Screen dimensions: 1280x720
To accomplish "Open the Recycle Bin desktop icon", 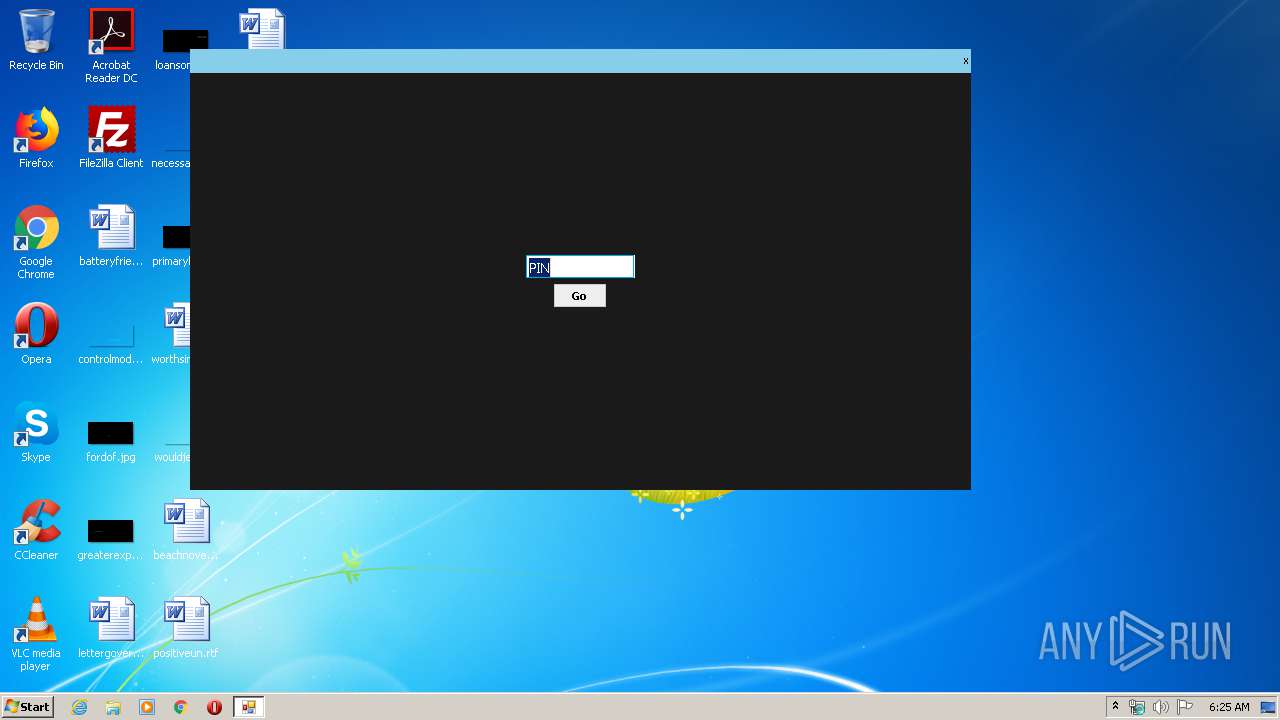I will [x=36, y=40].
